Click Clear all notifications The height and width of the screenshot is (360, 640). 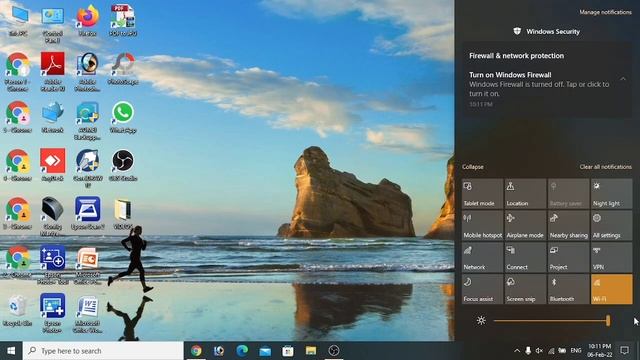[605, 167]
